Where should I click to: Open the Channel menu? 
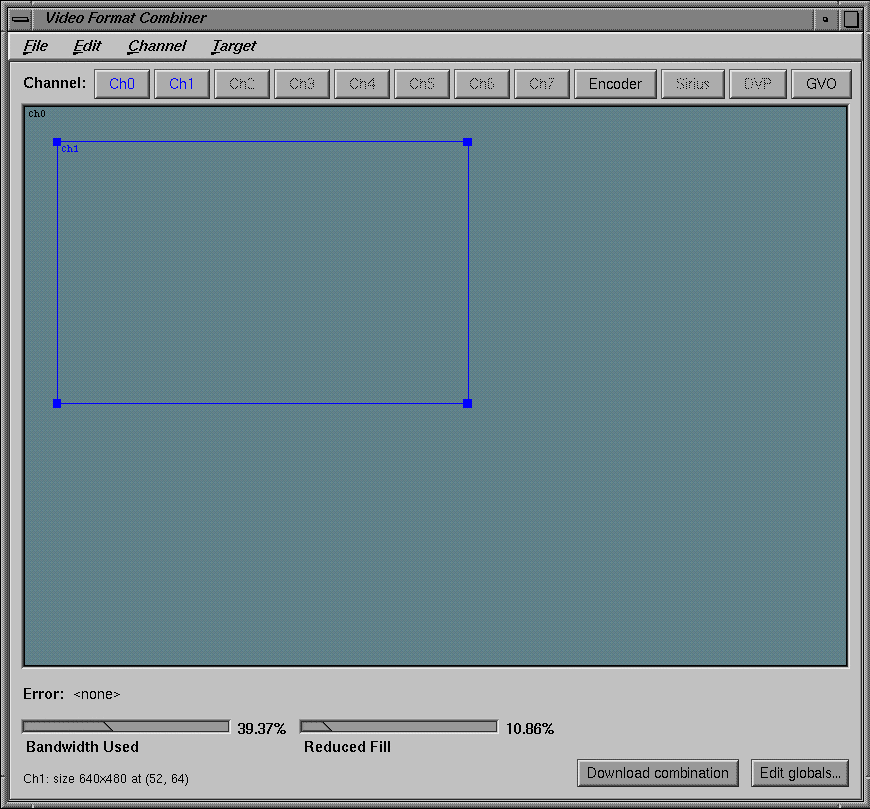[x=156, y=47]
